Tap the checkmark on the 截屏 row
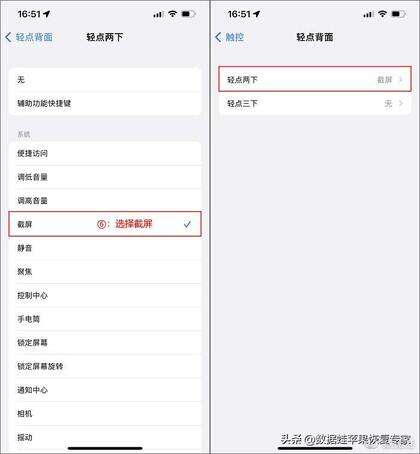 [187, 224]
